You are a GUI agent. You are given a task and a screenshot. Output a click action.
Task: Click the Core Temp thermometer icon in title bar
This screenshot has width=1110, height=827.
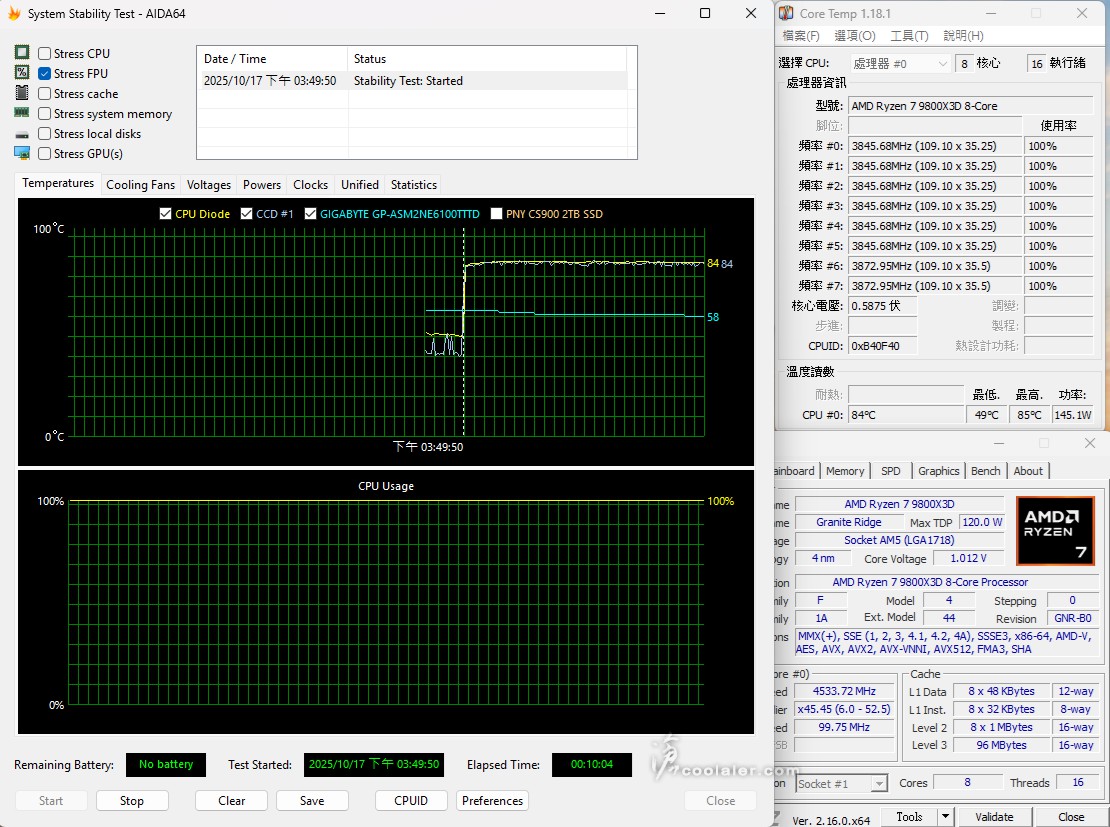click(x=787, y=14)
